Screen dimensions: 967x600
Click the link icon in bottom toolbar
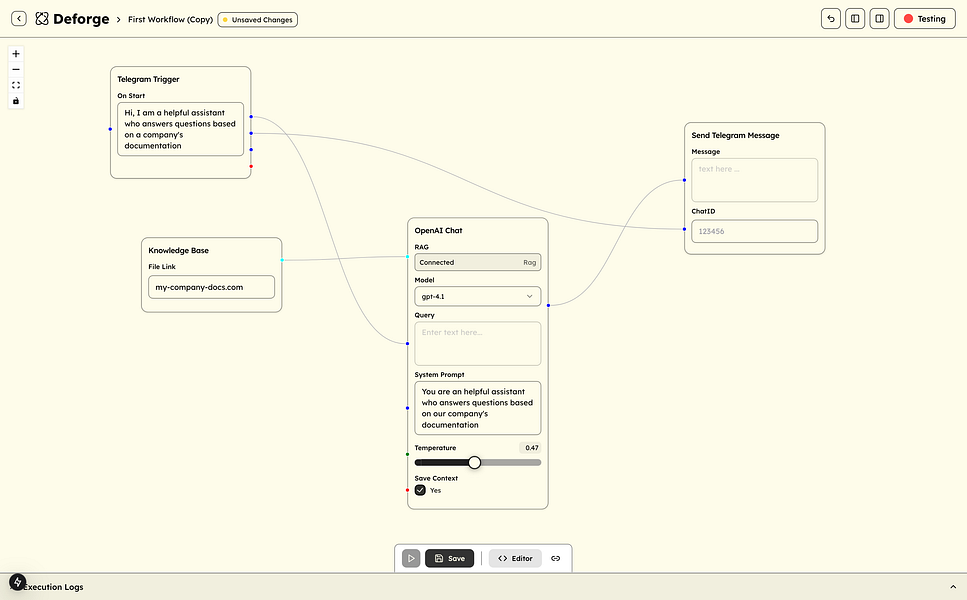[556, 558]
